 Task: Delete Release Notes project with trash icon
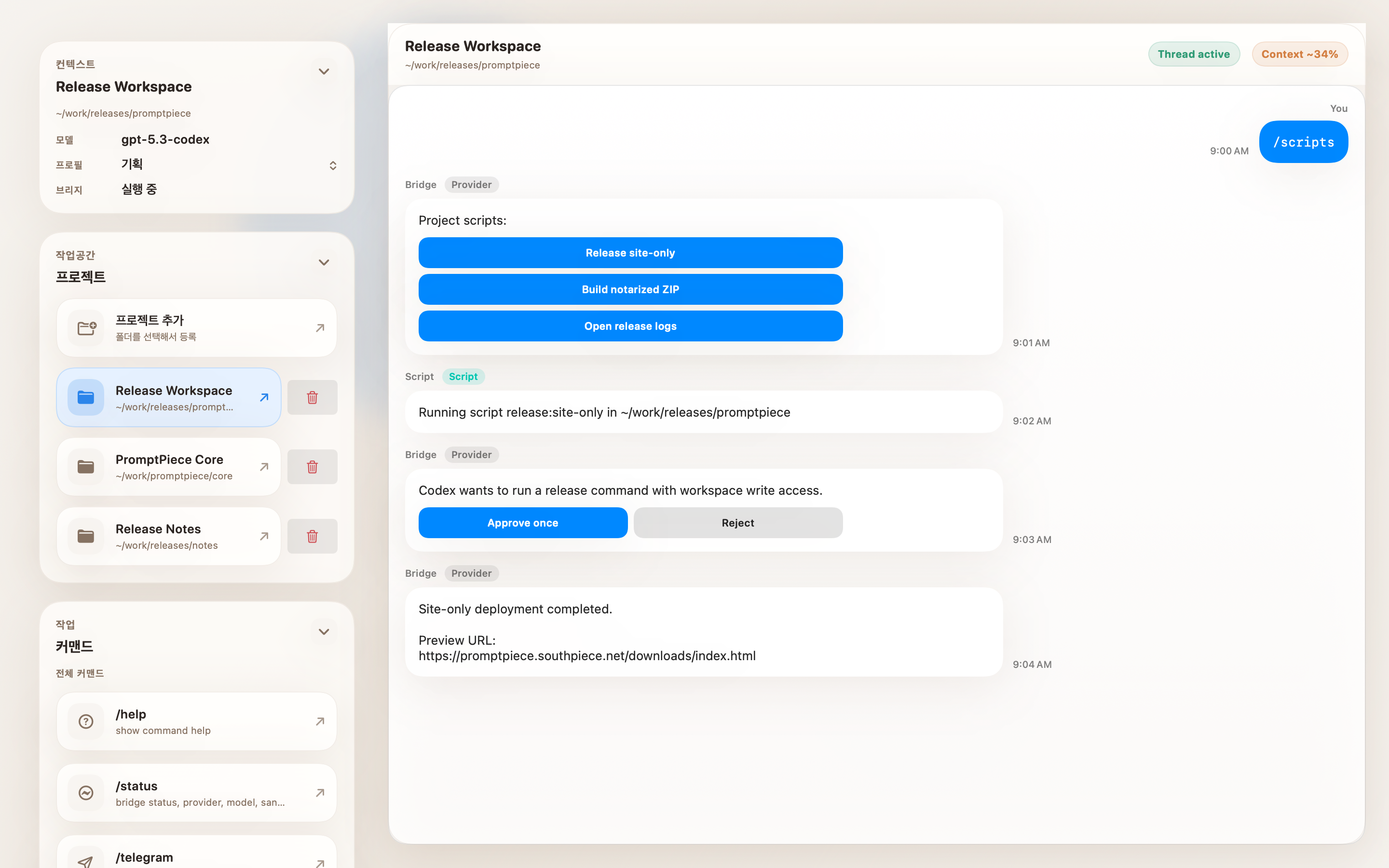[312, 536]
